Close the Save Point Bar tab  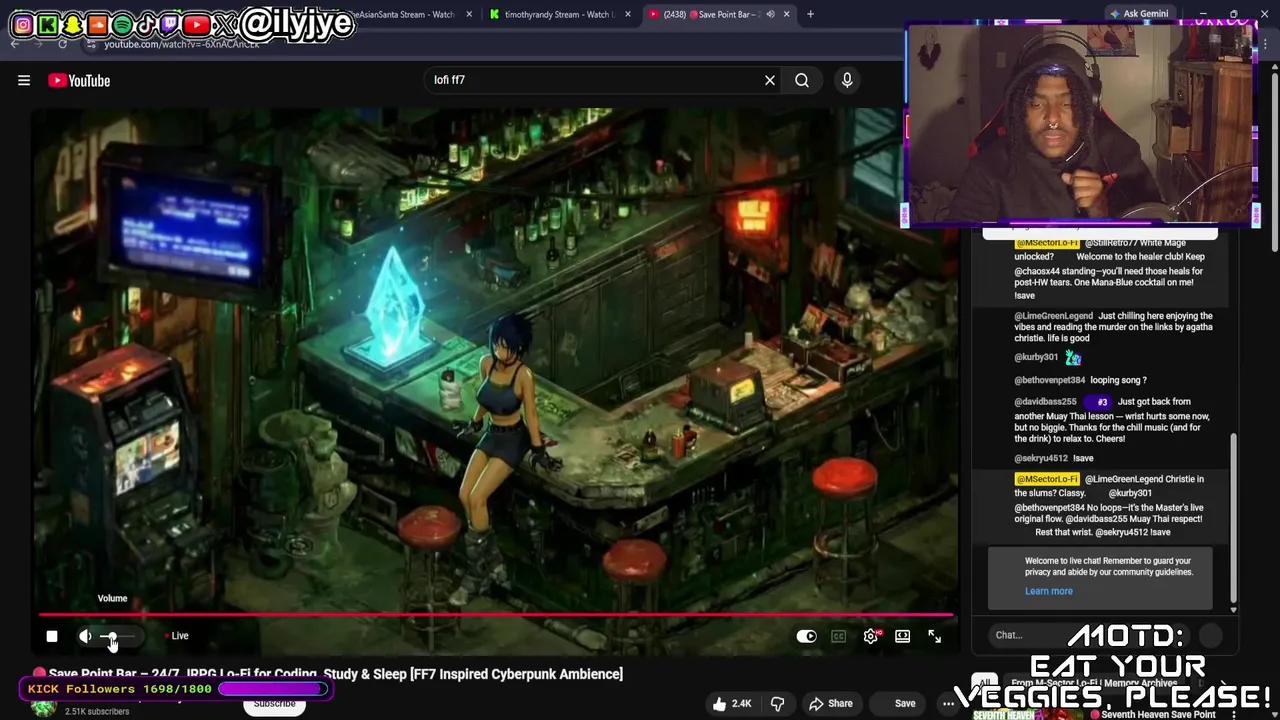pos(786,14)
